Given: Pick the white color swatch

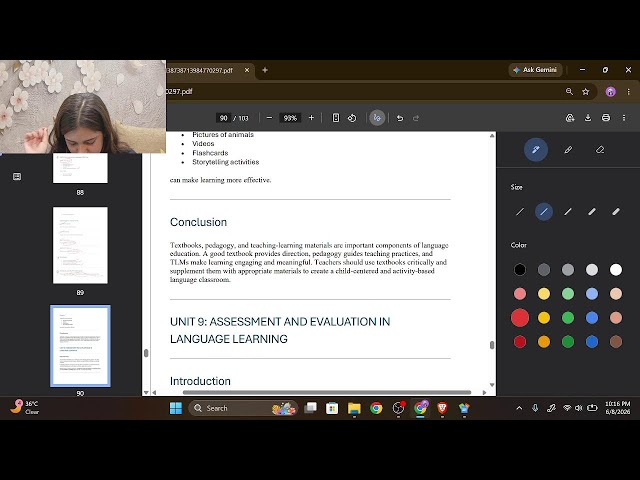Looking at the screenshot, I should click(x=616, y=269).
